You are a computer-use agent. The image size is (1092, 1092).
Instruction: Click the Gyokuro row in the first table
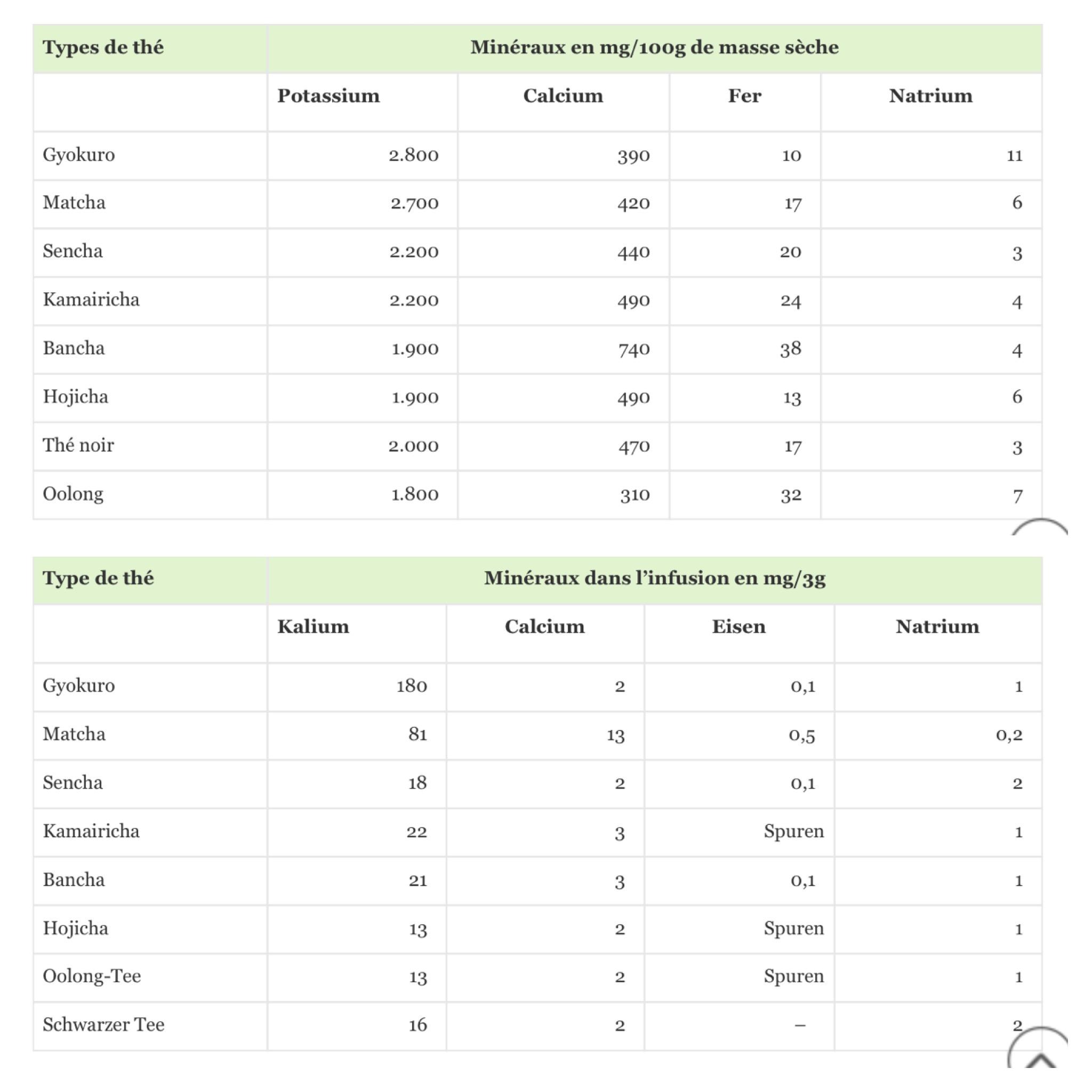[537, 156]
